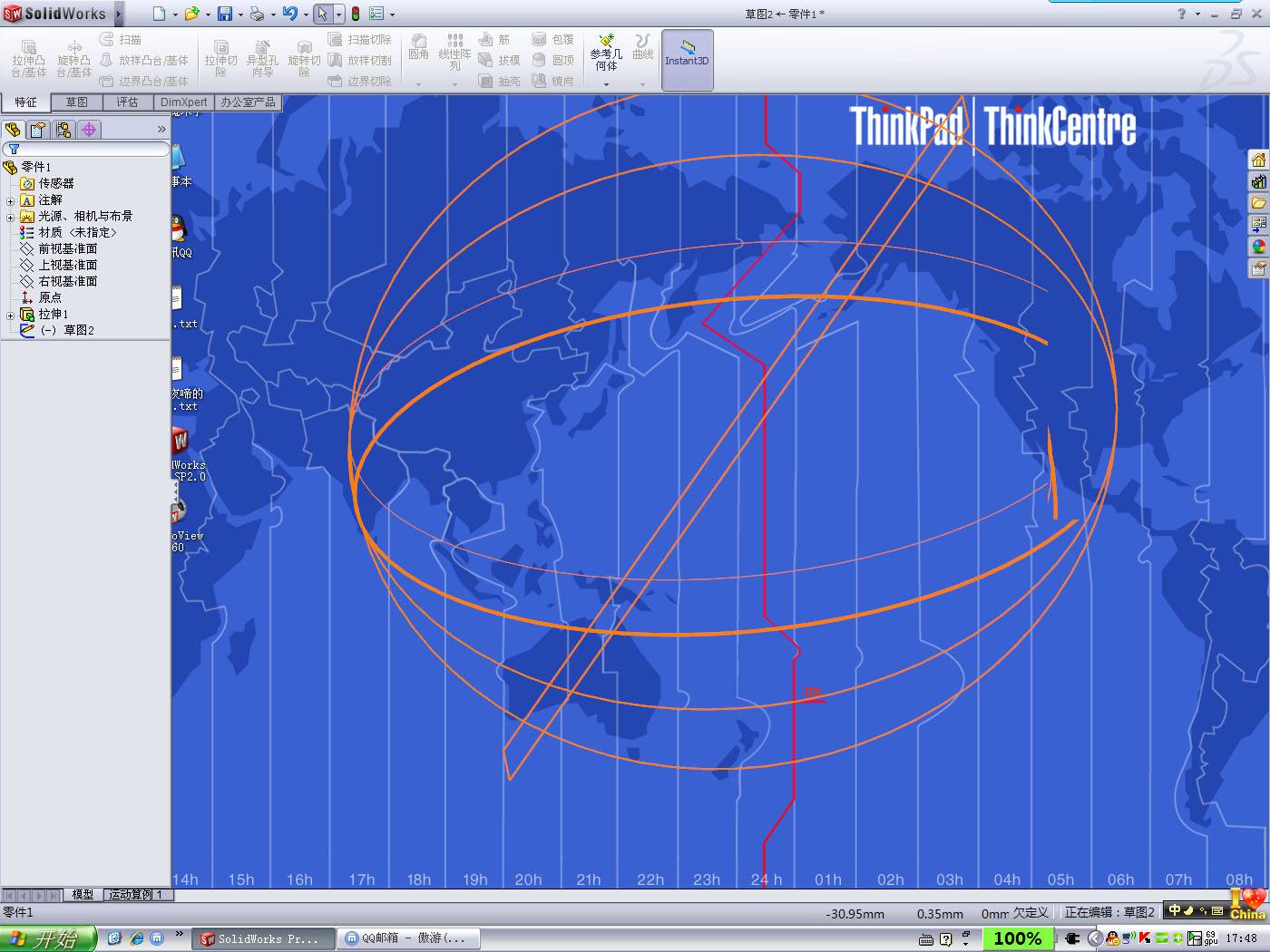1270x952 pixels.
Task: Create a new document with the New icon
Action: (159, 14)
